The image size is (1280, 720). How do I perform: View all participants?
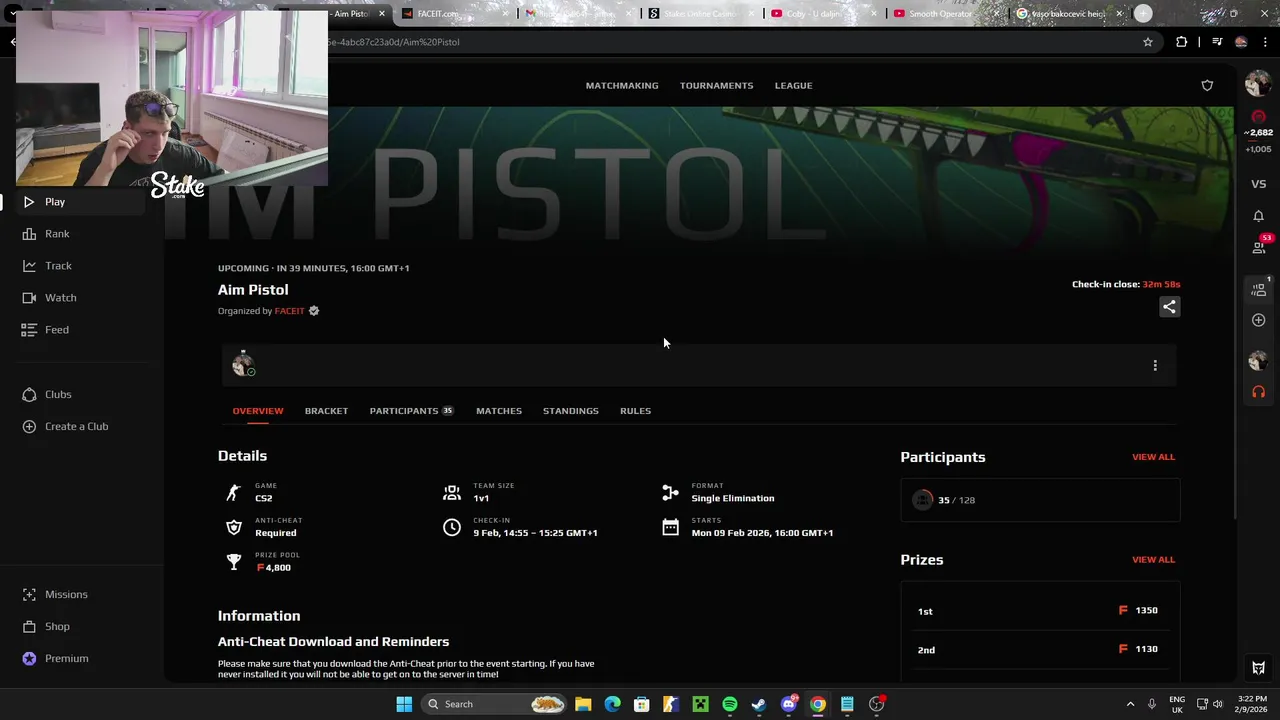pyautogui.click(x=1153, y=457)
